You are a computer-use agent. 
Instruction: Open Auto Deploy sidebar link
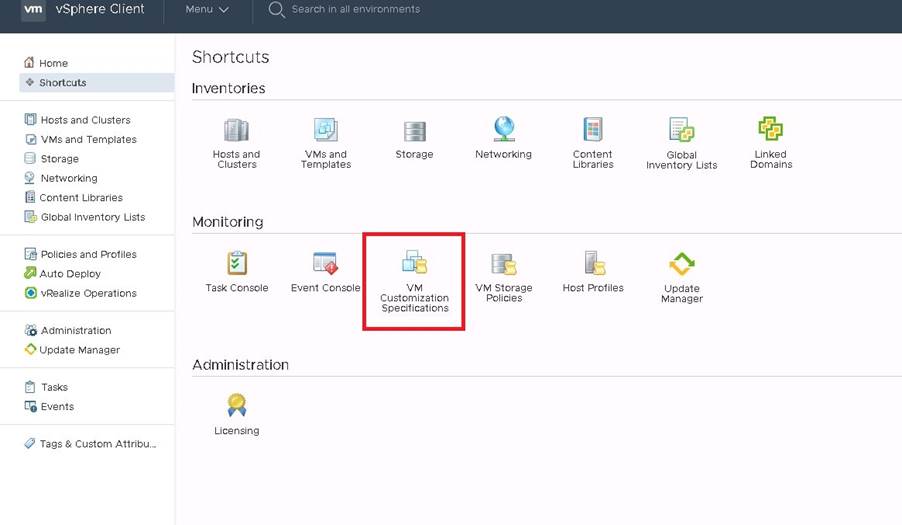(70, 274)
